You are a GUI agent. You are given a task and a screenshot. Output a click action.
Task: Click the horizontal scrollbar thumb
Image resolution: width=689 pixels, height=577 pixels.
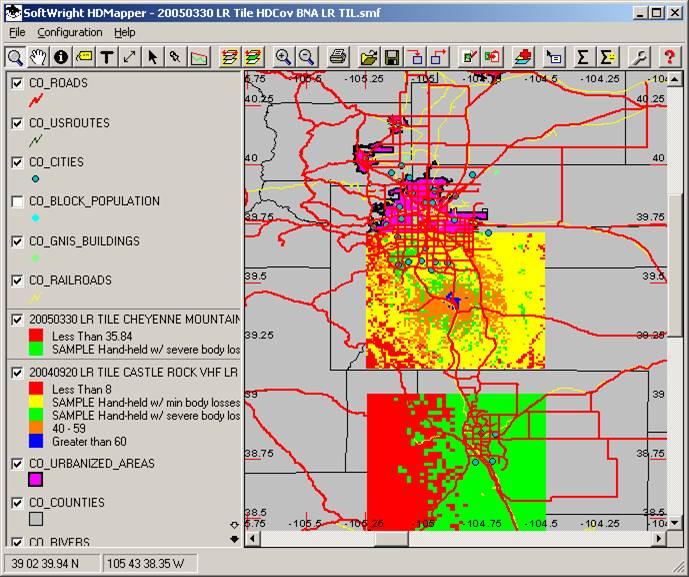[392, 538]
